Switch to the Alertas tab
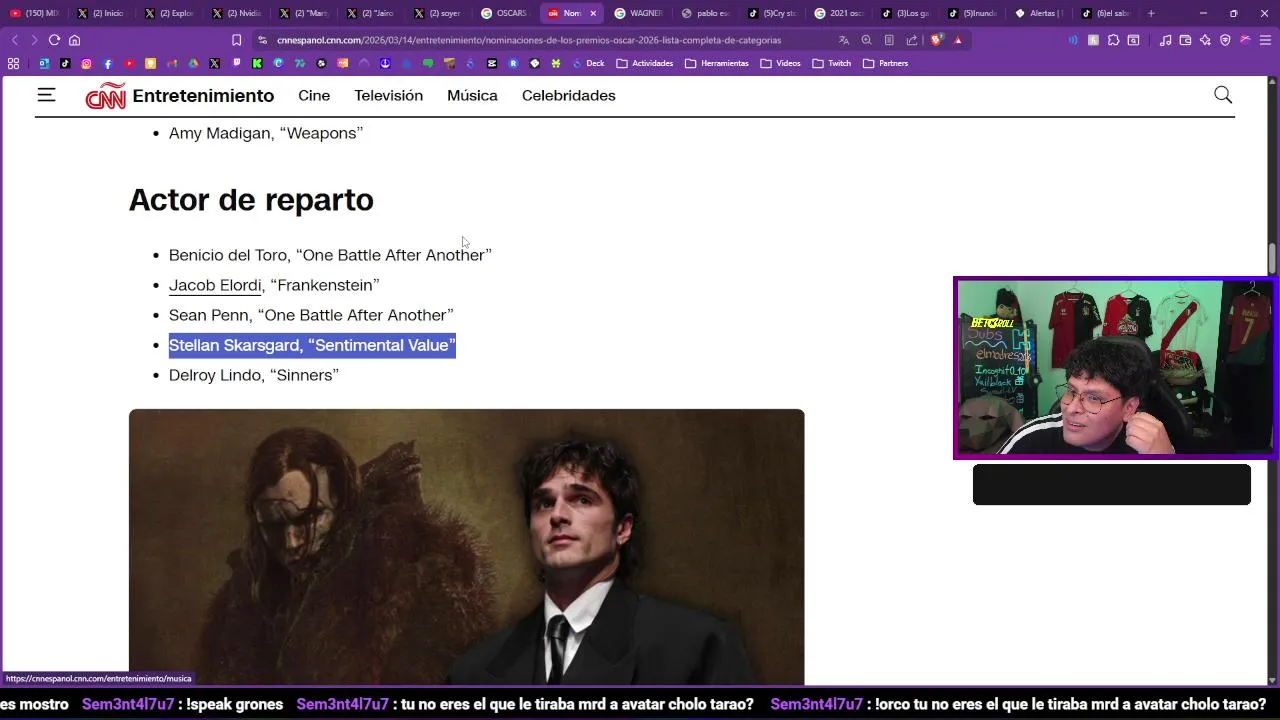 click(x=1040, y=13)
